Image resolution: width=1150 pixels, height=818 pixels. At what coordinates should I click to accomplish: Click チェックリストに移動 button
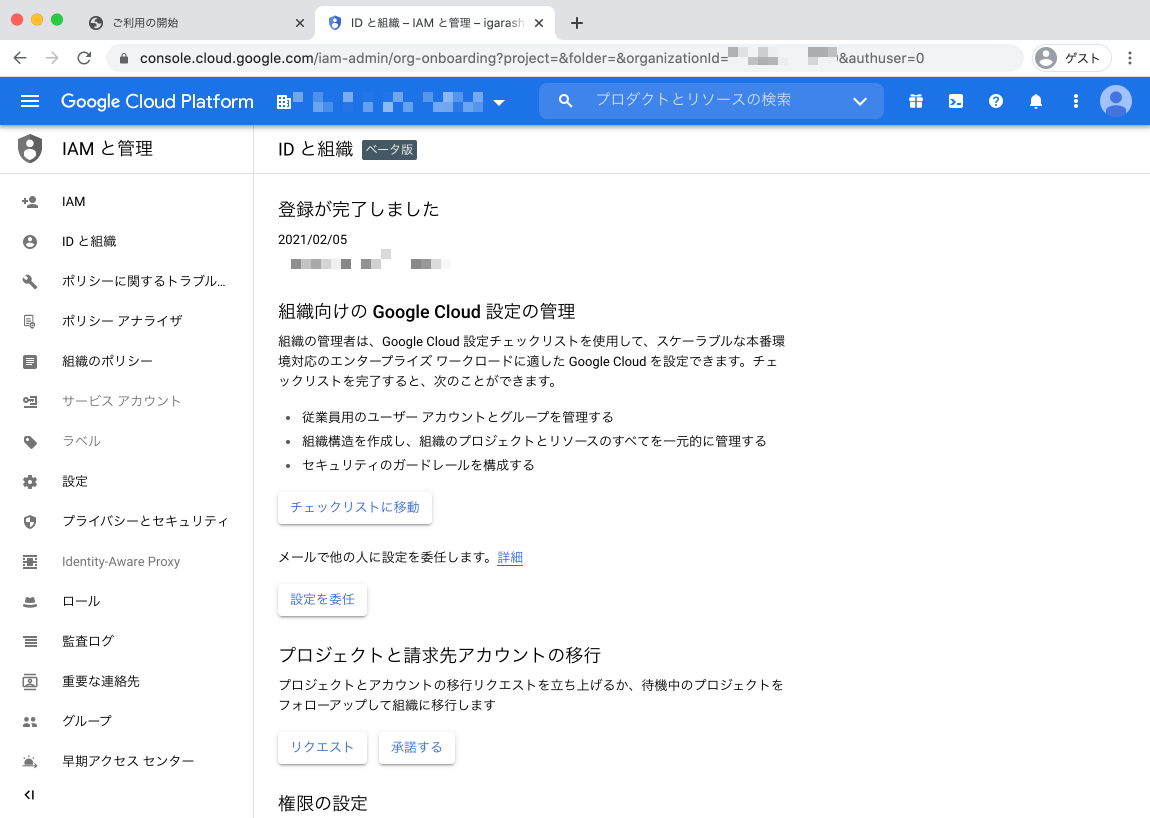pyautogui.click(x=355, y=508)
